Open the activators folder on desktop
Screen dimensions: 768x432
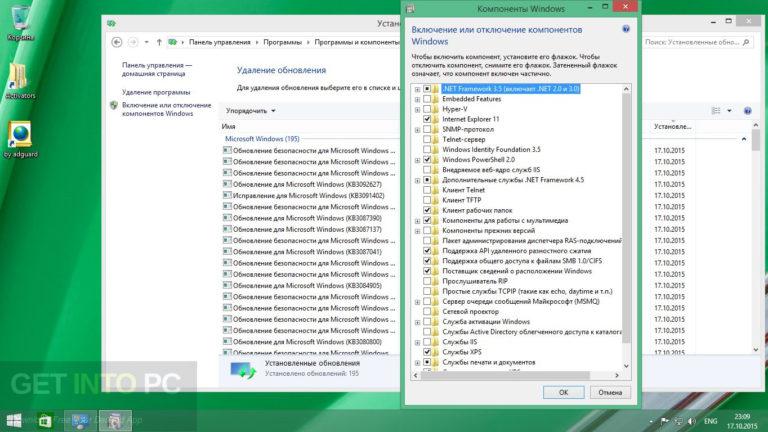pos(20,81)
